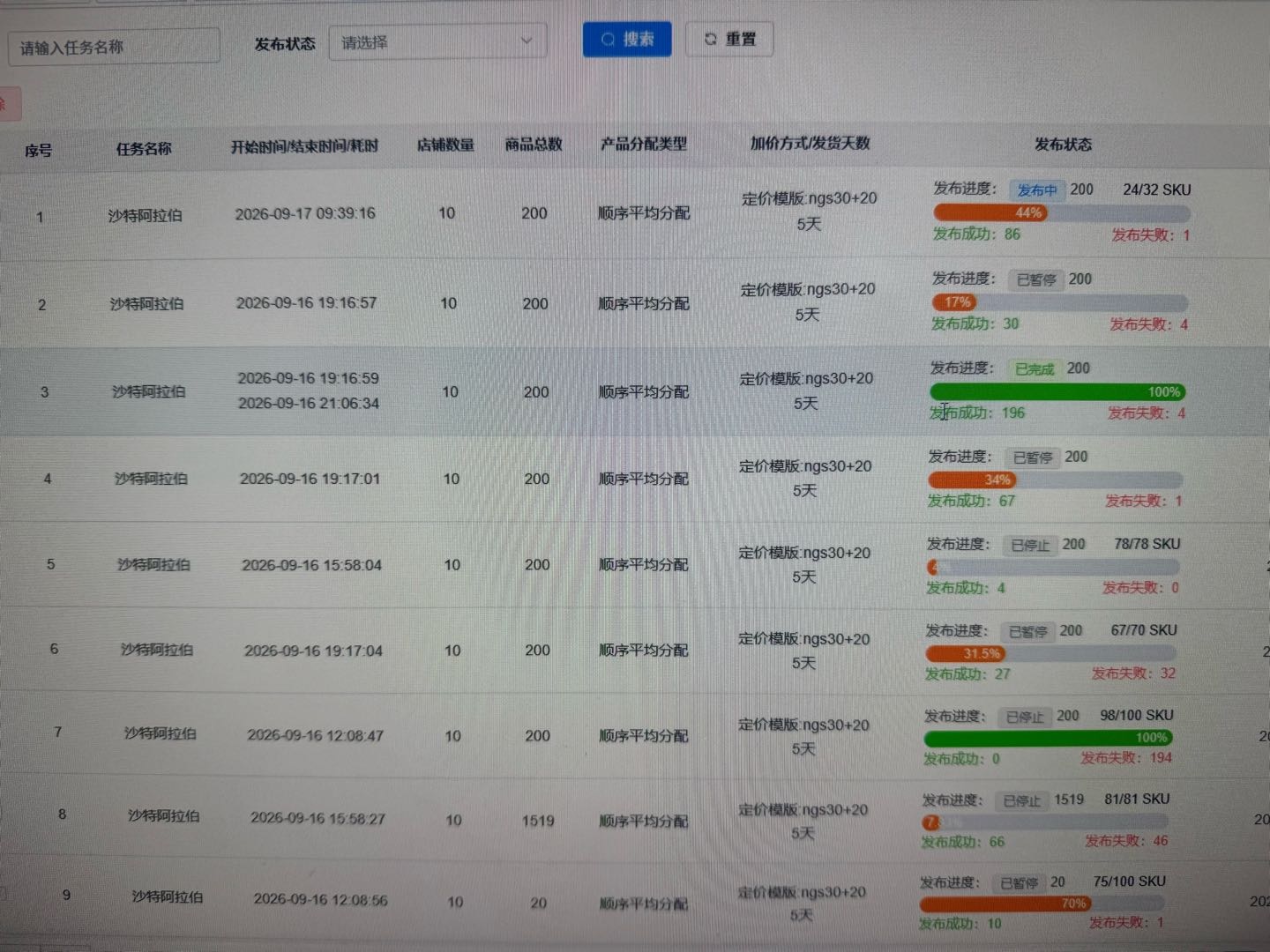1270x952 pixels.
Task: Click the 发布成功: 67 text
Action: coord(971,501)
